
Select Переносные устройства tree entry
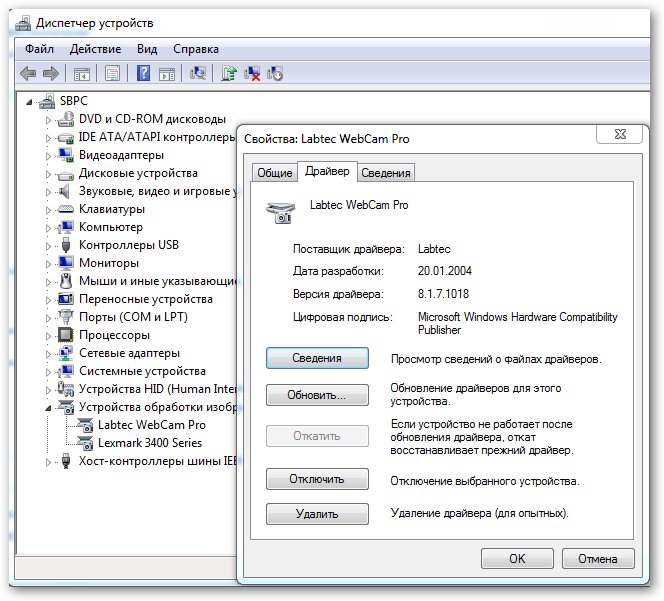tap(146, 299)
